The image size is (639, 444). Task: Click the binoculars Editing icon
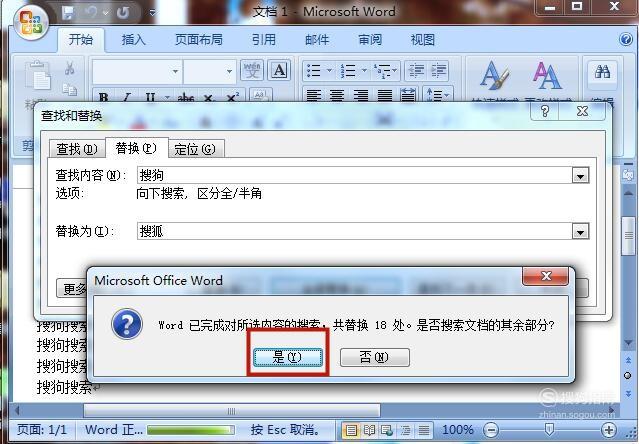pyautogui.click(x=602, y=73)
